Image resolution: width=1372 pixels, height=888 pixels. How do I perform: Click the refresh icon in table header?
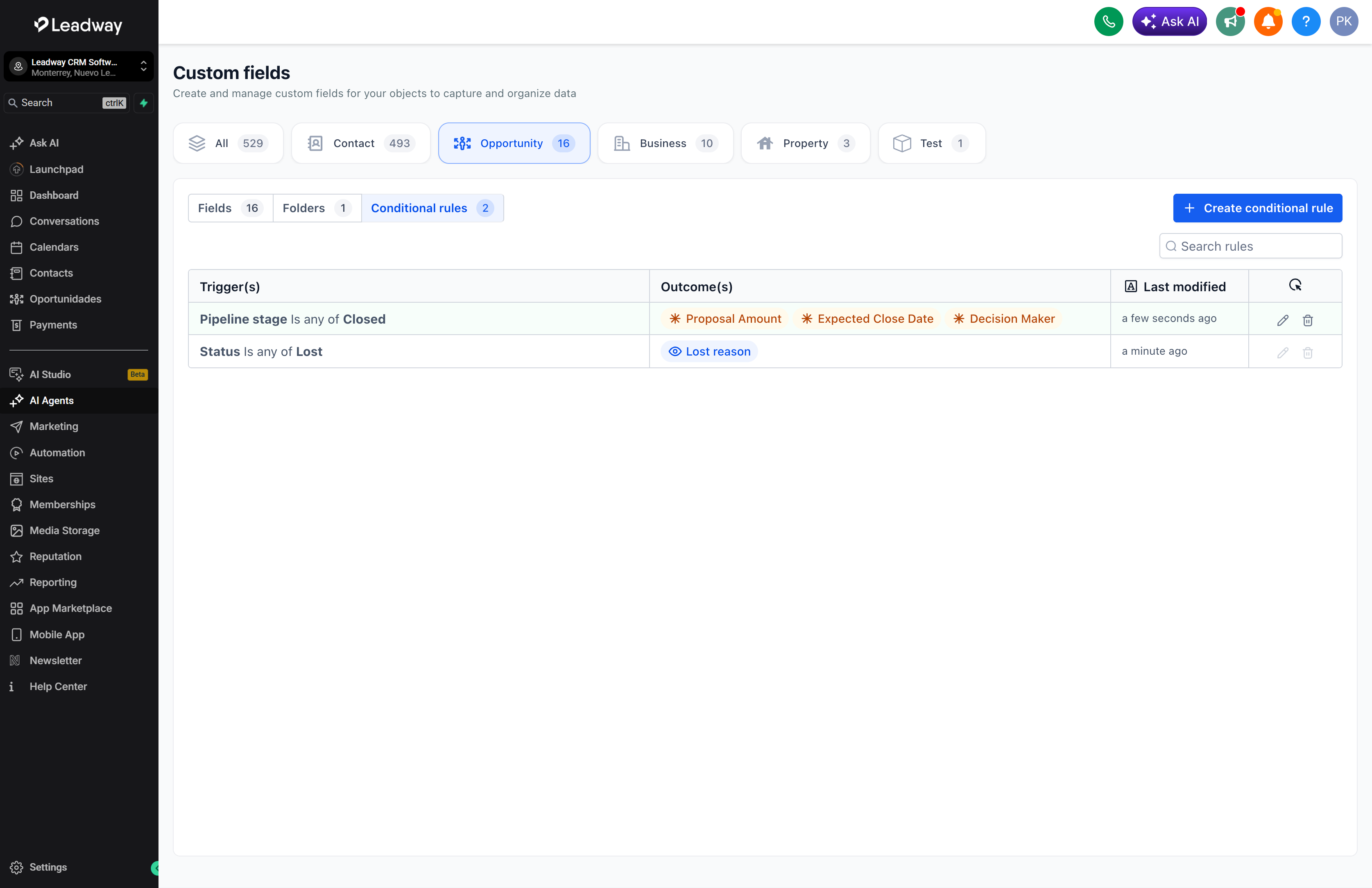1295,285
